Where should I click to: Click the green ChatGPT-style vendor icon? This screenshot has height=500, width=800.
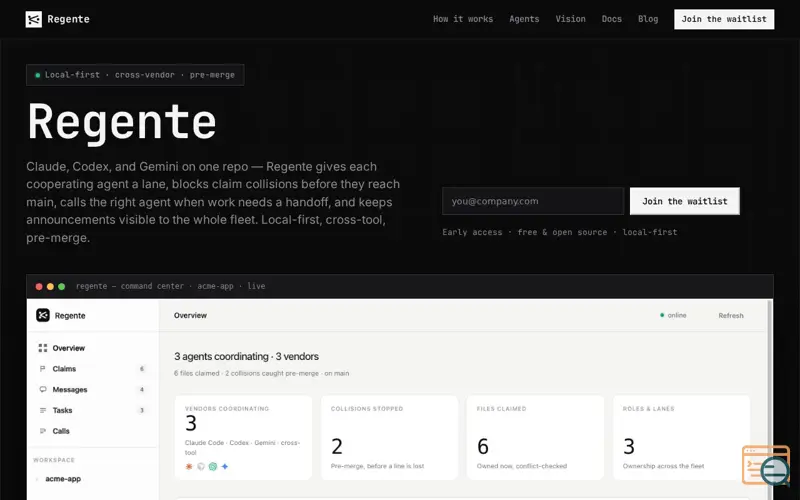[213, 466]
